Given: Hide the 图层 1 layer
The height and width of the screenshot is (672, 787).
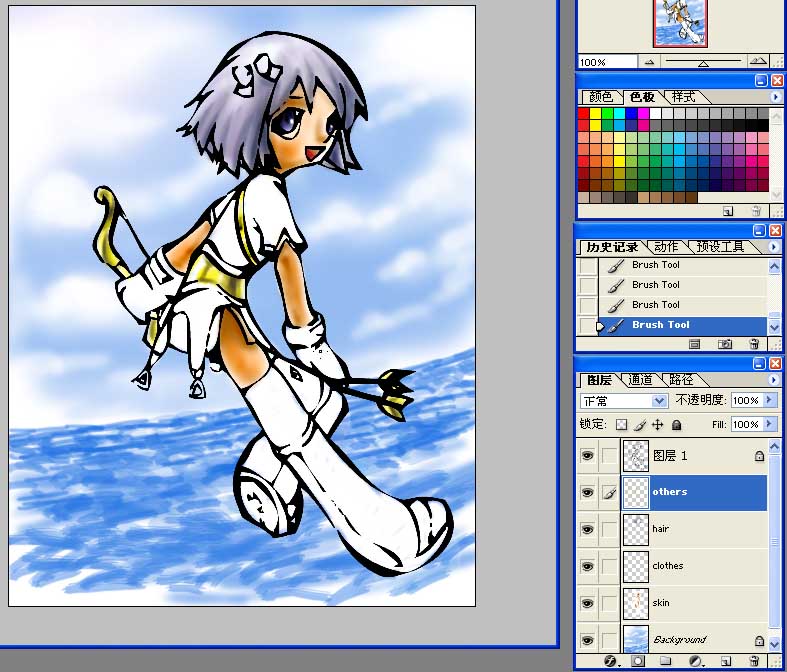Looking at the screenshot, I should coord(587,456).
